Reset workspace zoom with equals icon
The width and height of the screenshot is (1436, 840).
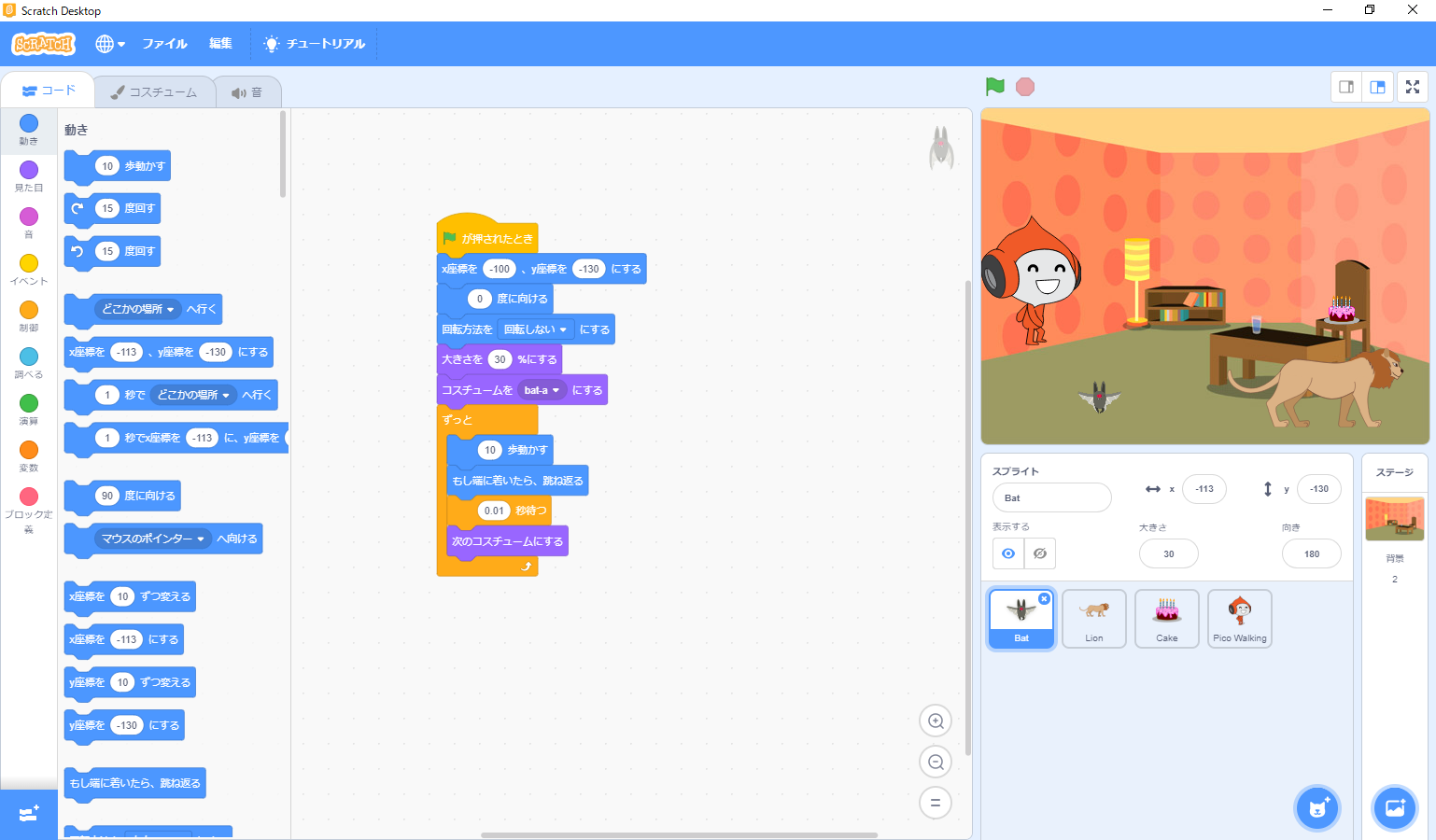coord(936,803)
